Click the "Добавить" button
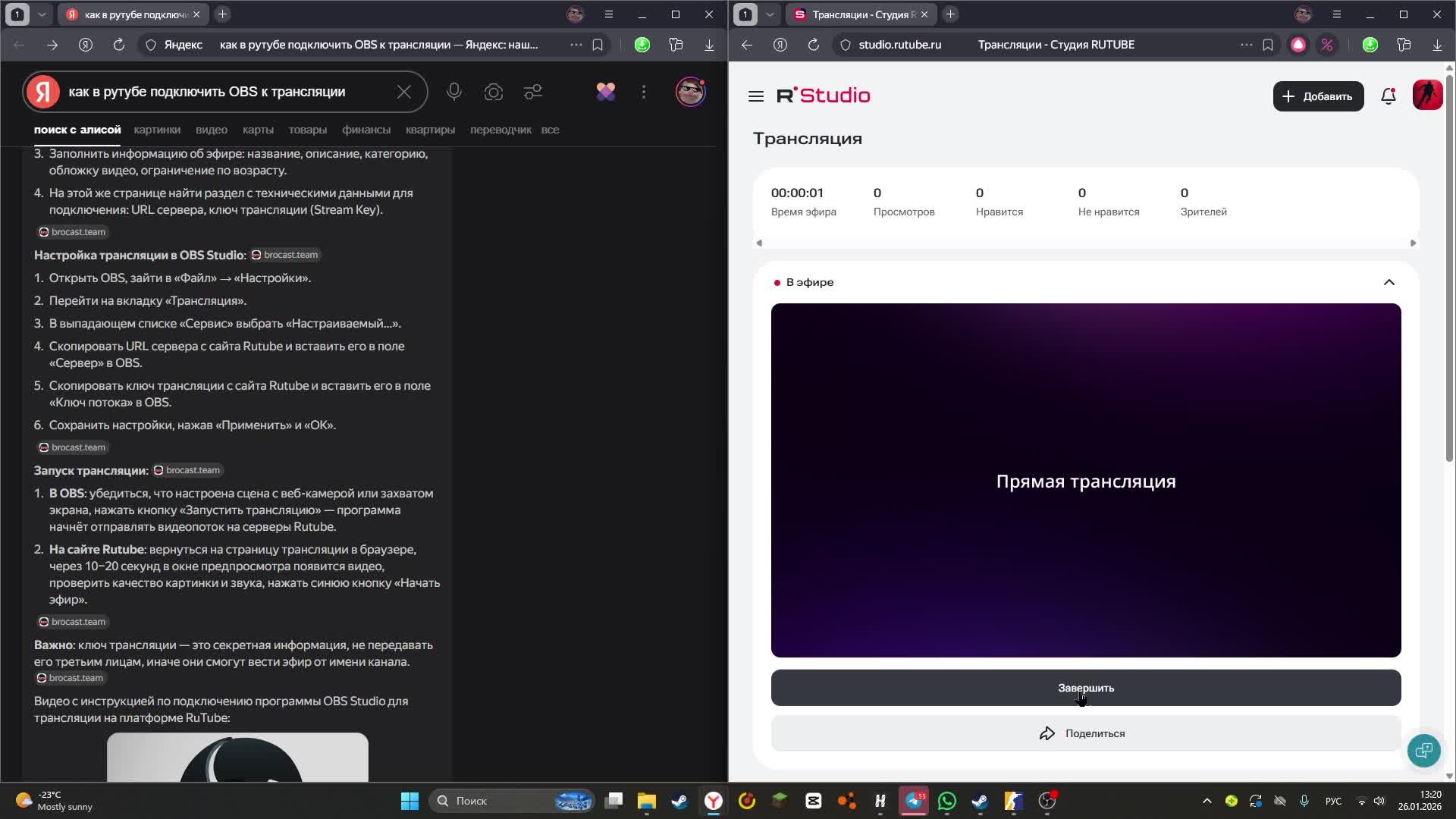Viewport: 1456px width, 819px height. point(1318,96)
